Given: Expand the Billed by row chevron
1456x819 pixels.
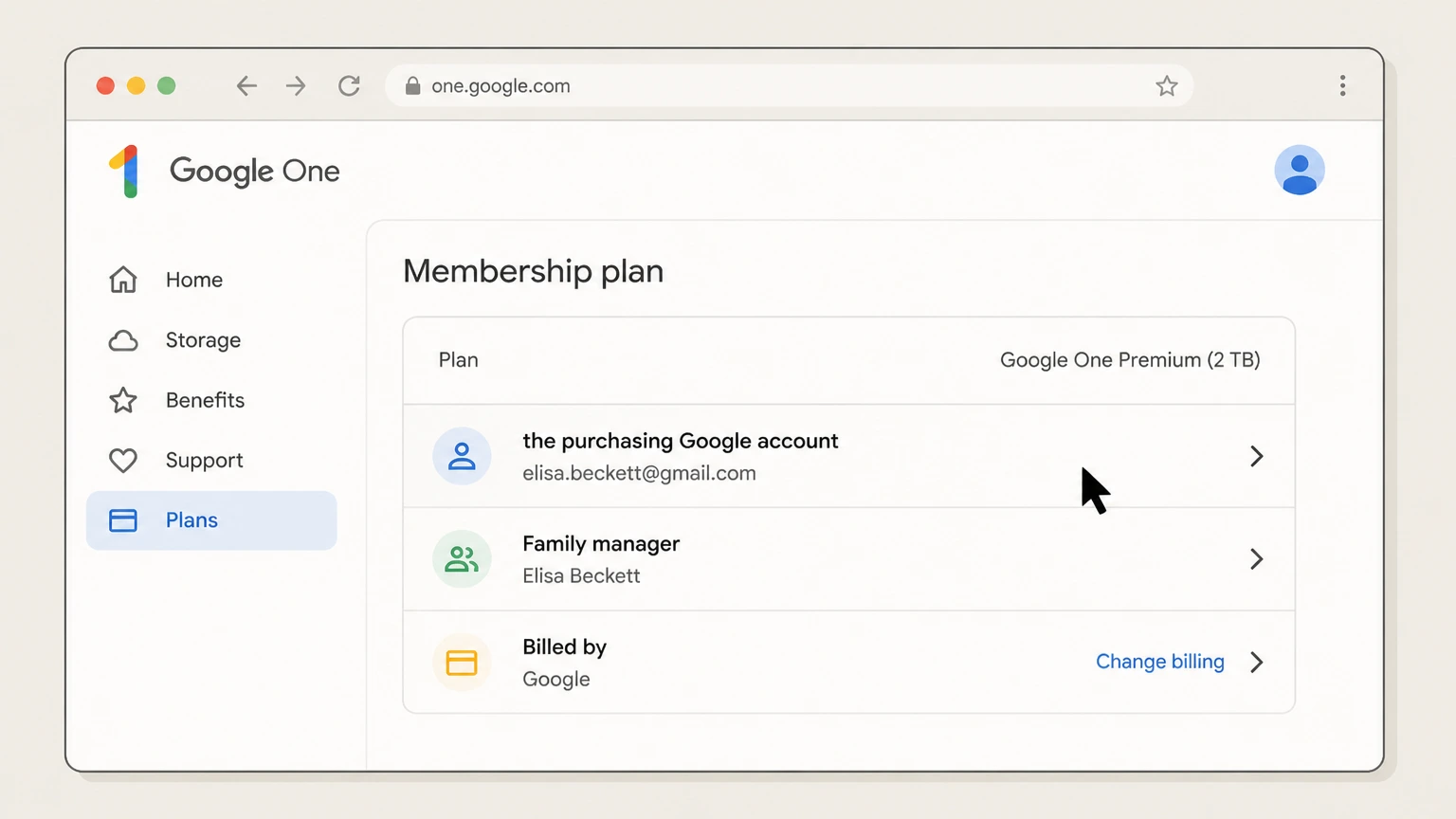Looking at the screenshot, I should click(x=1256, y=662).
